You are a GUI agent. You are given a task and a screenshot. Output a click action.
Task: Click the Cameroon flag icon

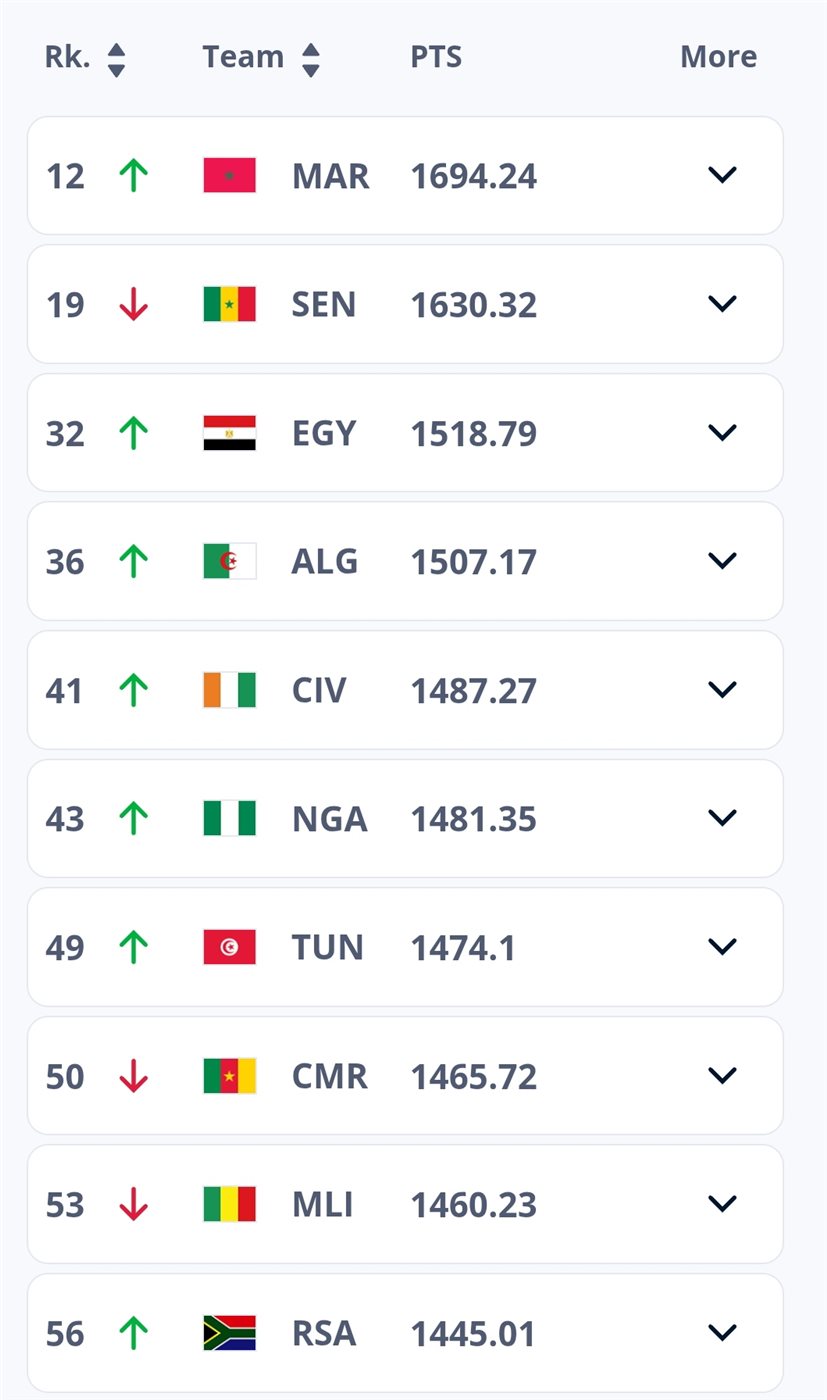point(229,1076)
